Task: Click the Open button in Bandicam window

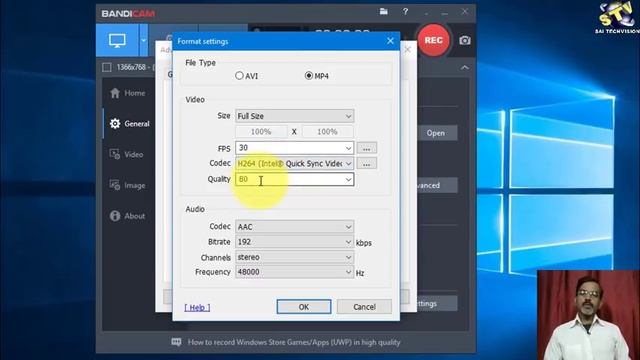Action: coord(436,133)
